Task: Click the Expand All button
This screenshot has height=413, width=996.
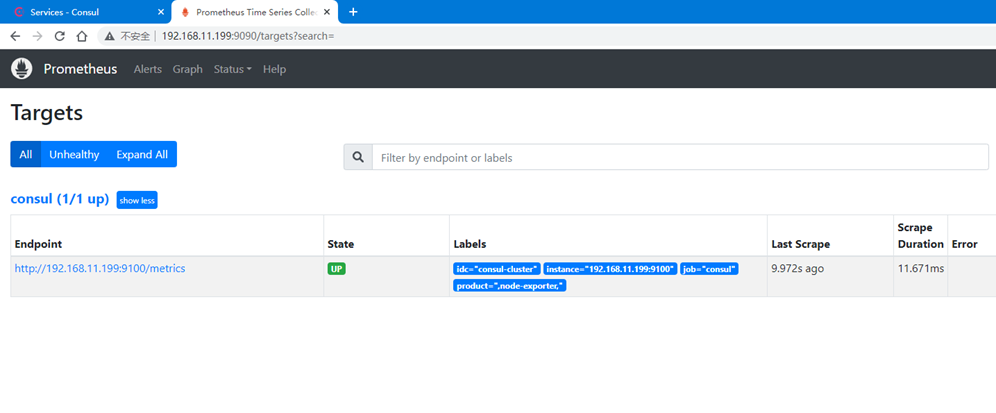Action: click(142, 154)
